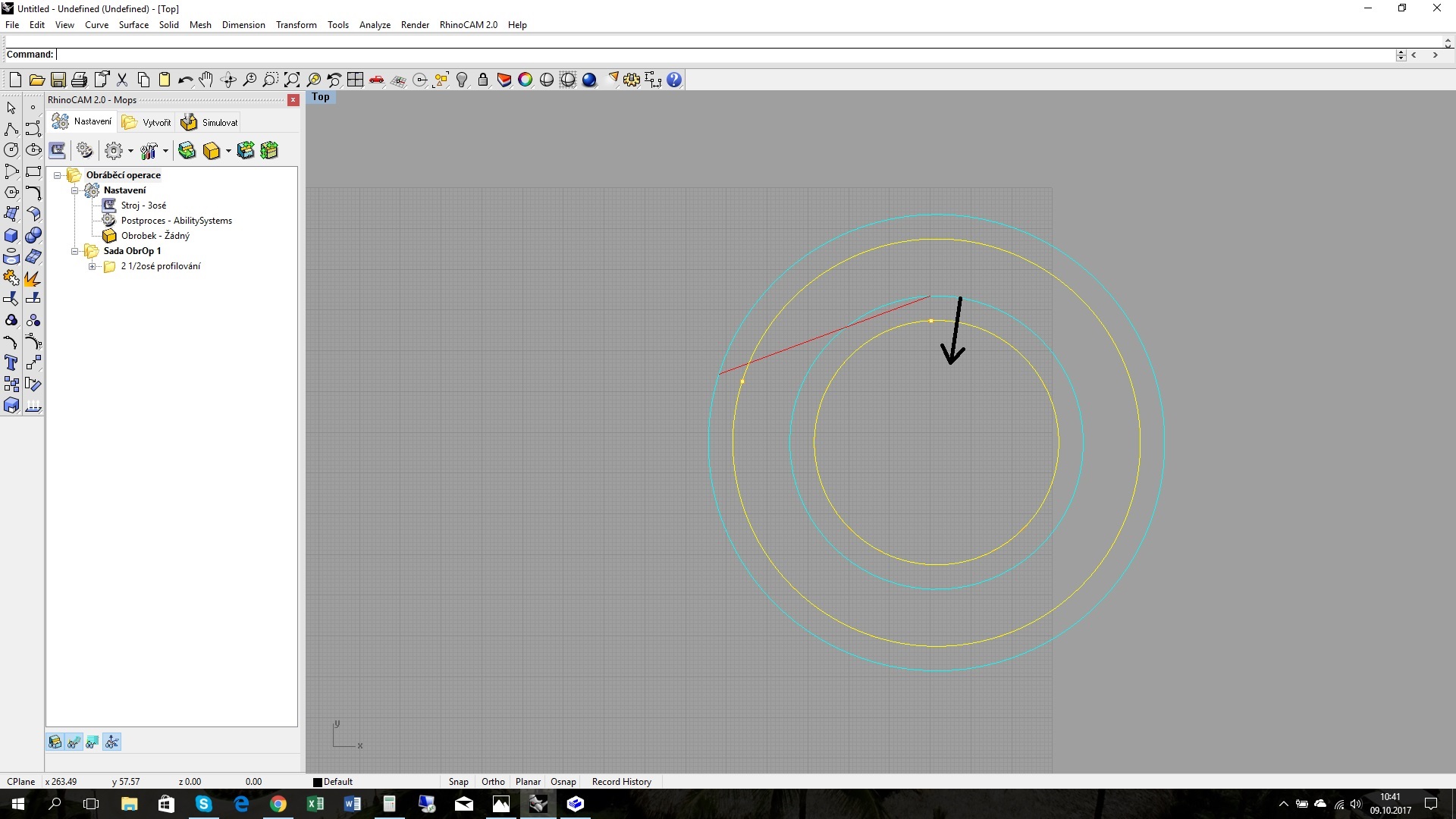
Task: Open the stock box dropdown arrow
Action: coord(228,151)
